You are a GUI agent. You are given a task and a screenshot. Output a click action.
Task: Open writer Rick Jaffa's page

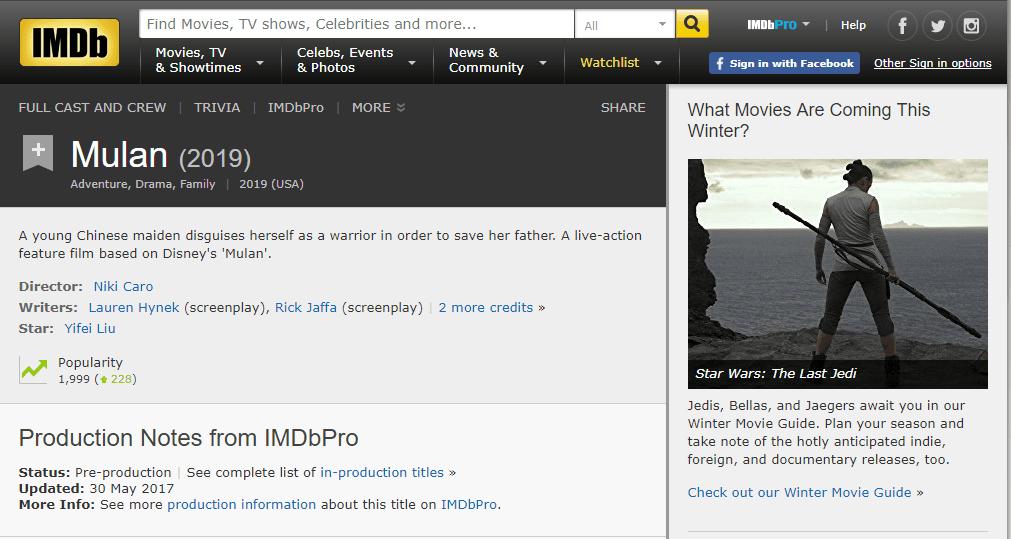pos(306,308)
